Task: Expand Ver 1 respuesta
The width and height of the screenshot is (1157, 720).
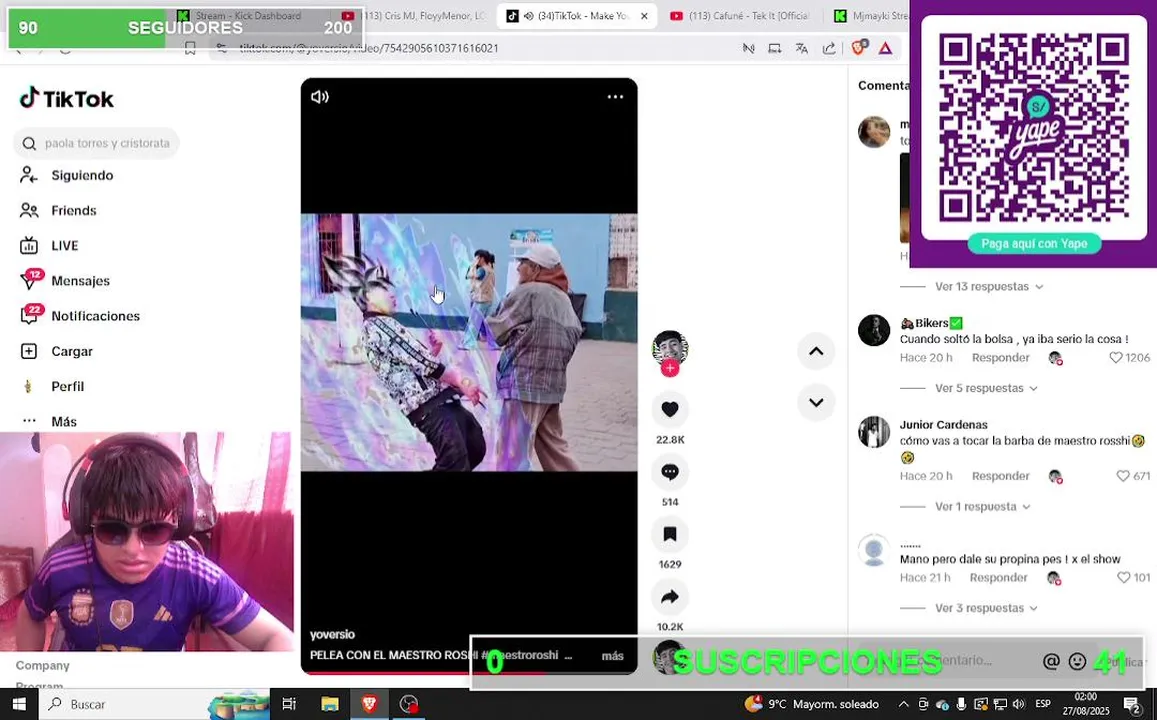Action: click(982, 507)
